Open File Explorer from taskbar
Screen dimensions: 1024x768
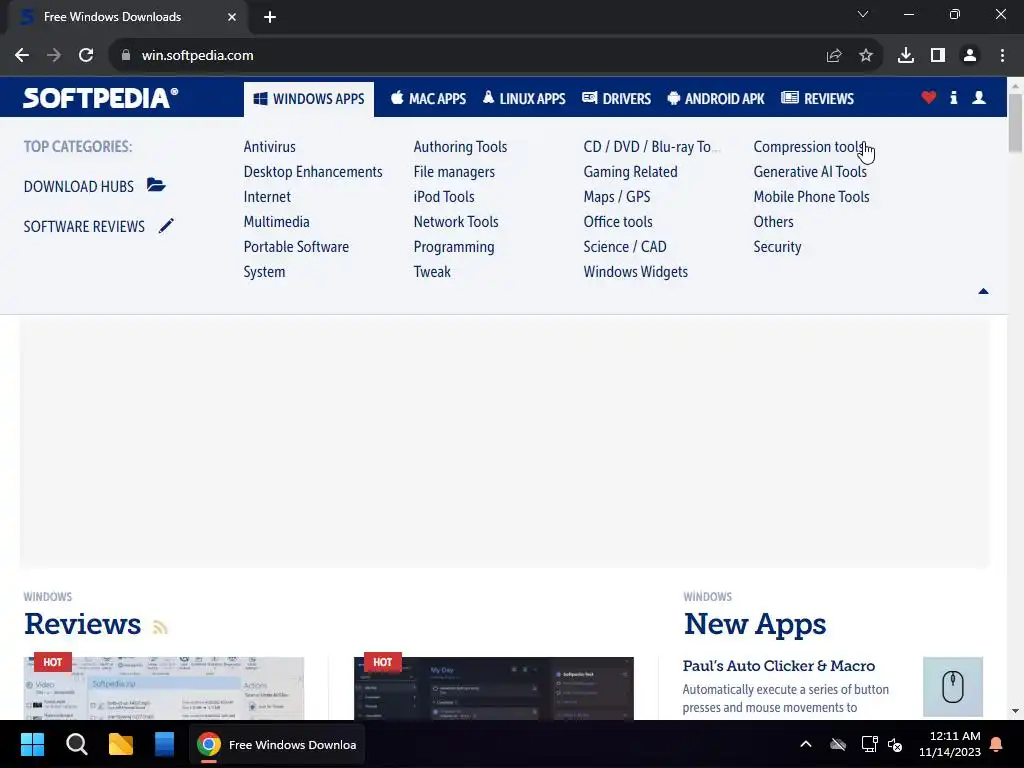[121, 744]
